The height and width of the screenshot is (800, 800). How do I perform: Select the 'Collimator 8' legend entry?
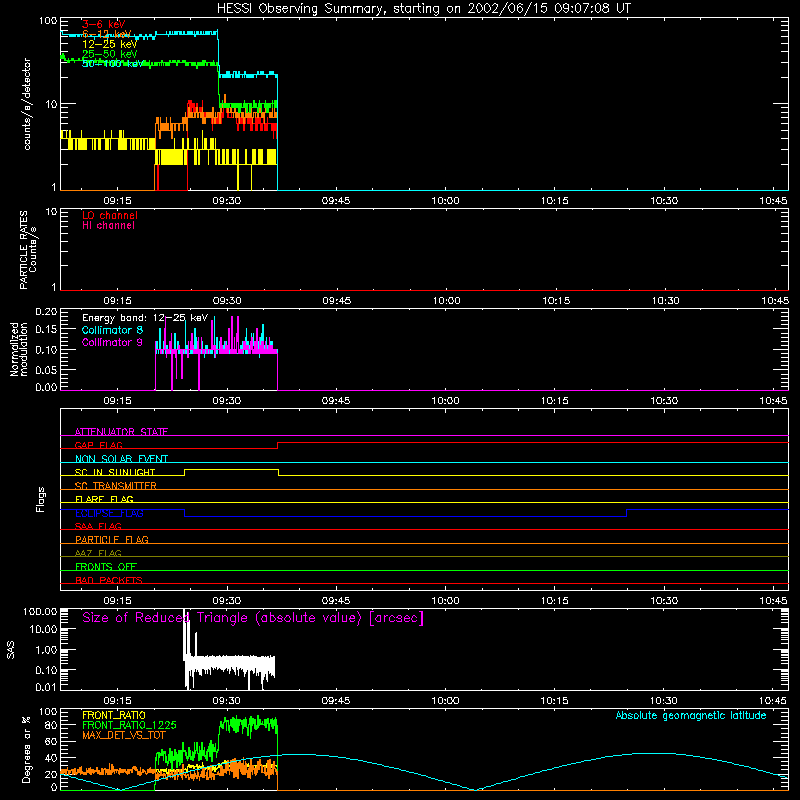point(112,330)
